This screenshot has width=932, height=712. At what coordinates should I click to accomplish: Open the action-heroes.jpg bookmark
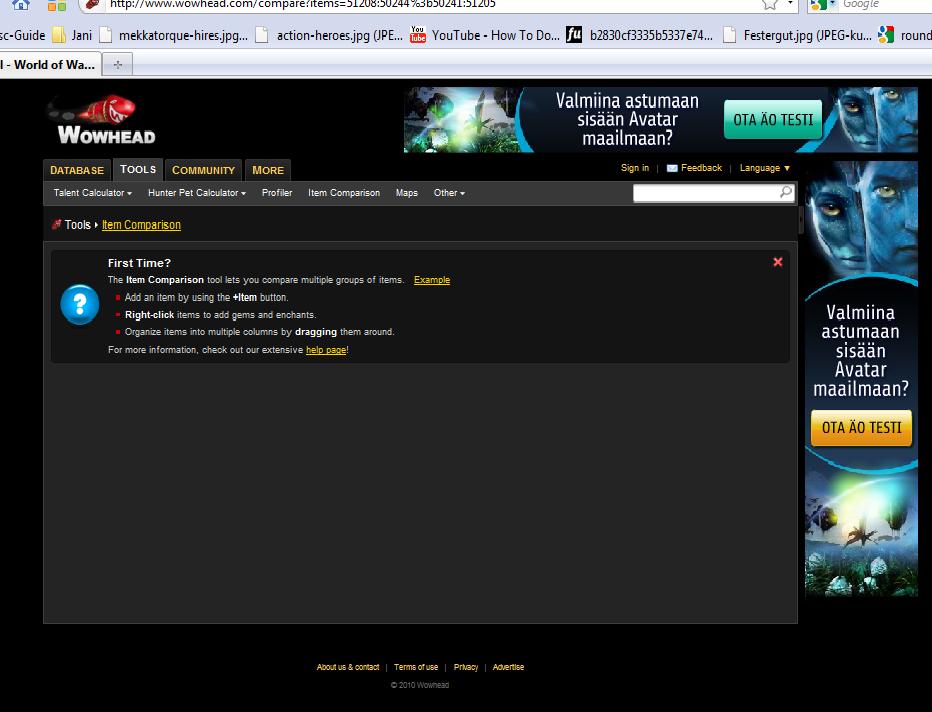pos(329,35)
